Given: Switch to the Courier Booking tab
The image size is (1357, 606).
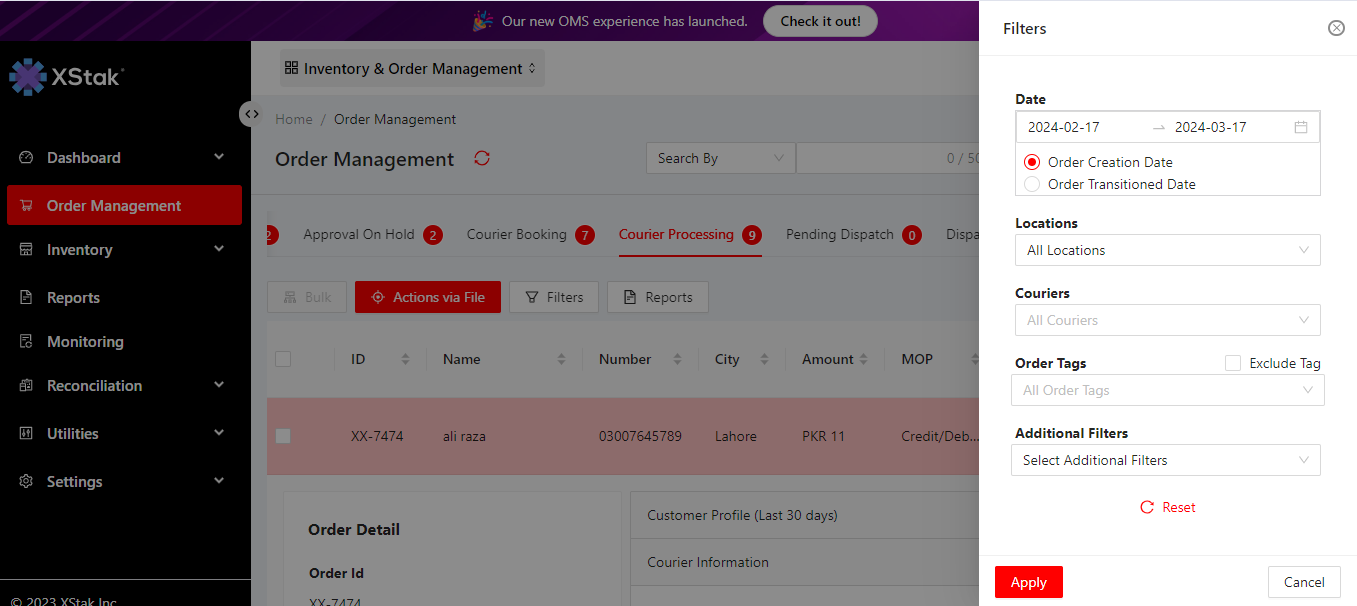Looking at the screenshot, I should [x=516, y=234].
